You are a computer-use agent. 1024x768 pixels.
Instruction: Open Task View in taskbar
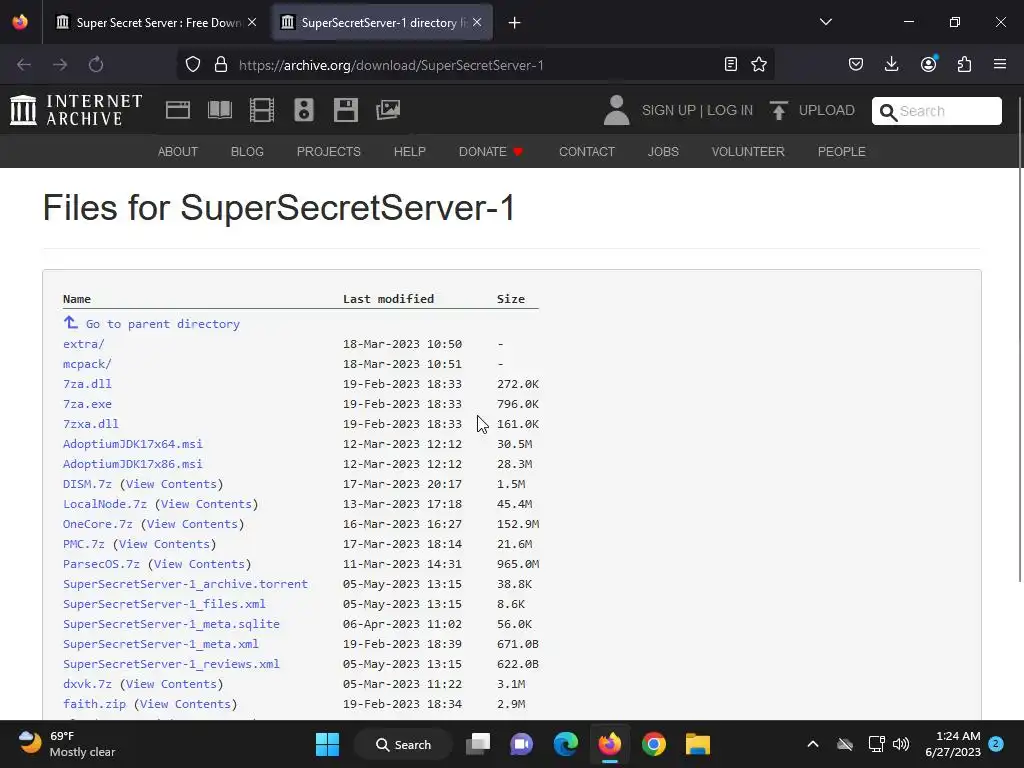tap(478, 744)
